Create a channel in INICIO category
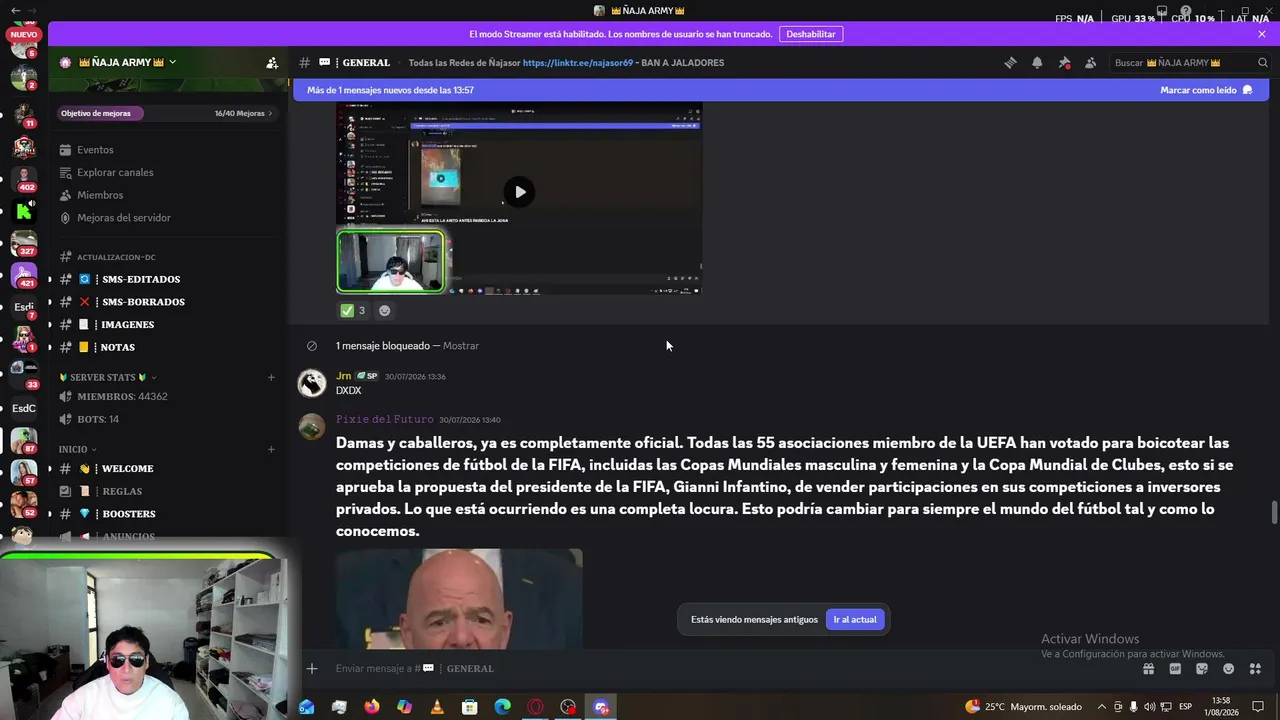1280x720 pixels. coord(271,449)
